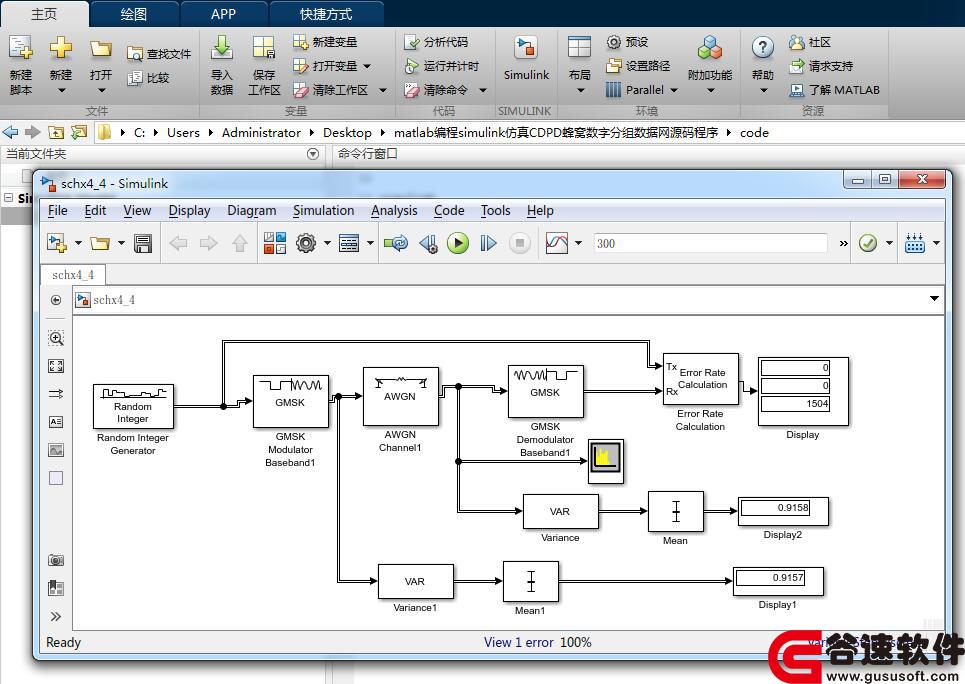Click 查找文件 button in MATLAB ribbon
This screenshot has height=684, width=965.
[159, 54]
